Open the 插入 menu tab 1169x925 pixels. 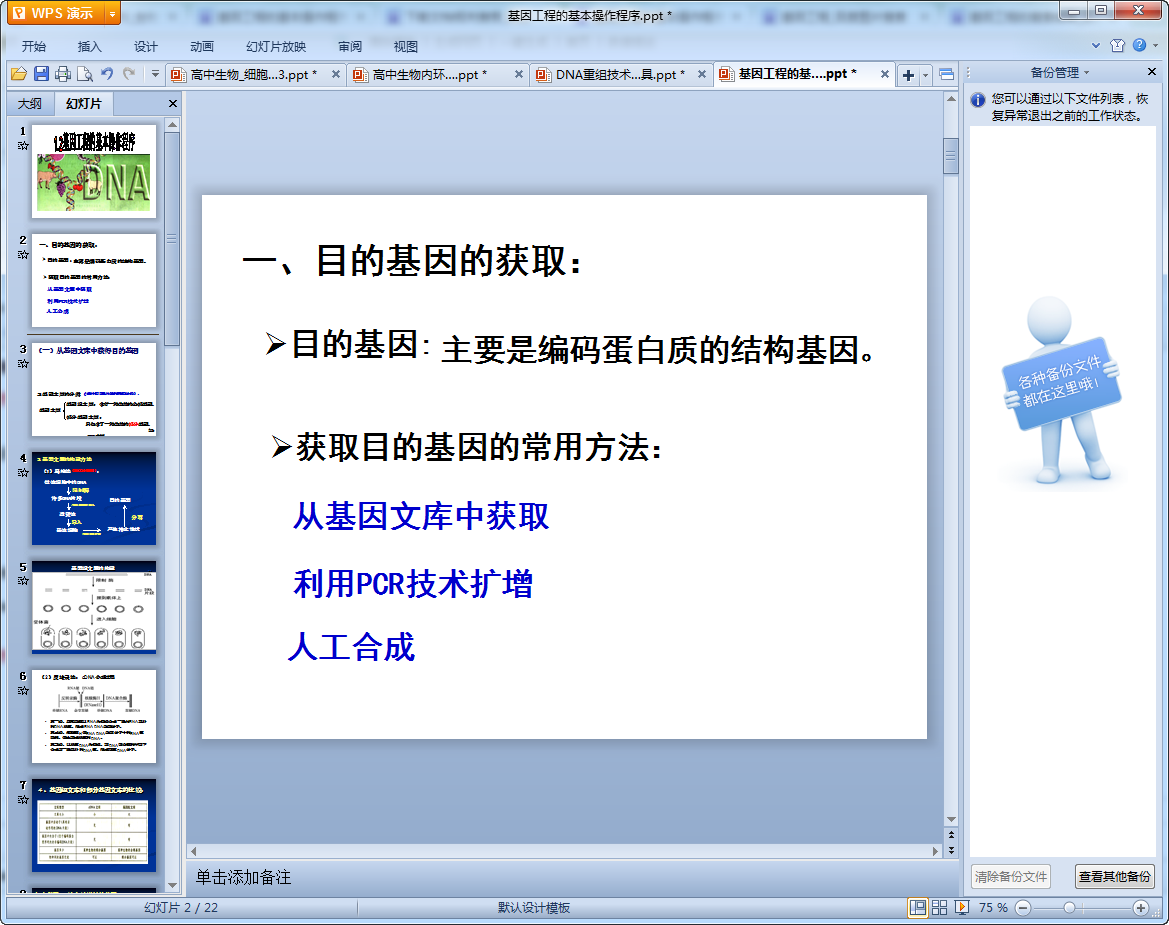(89, 46)
